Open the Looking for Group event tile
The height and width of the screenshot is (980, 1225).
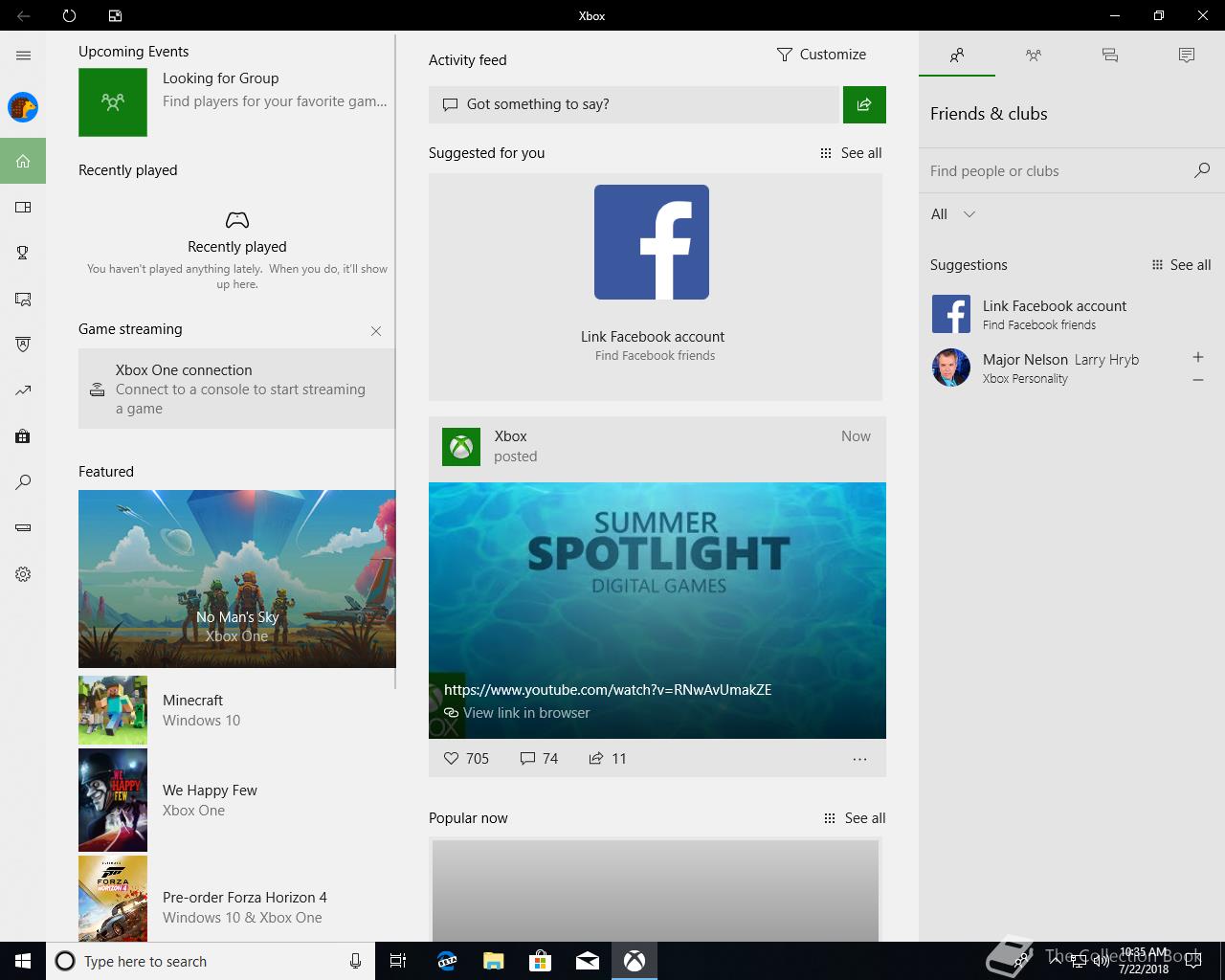[x=236, y=101]
